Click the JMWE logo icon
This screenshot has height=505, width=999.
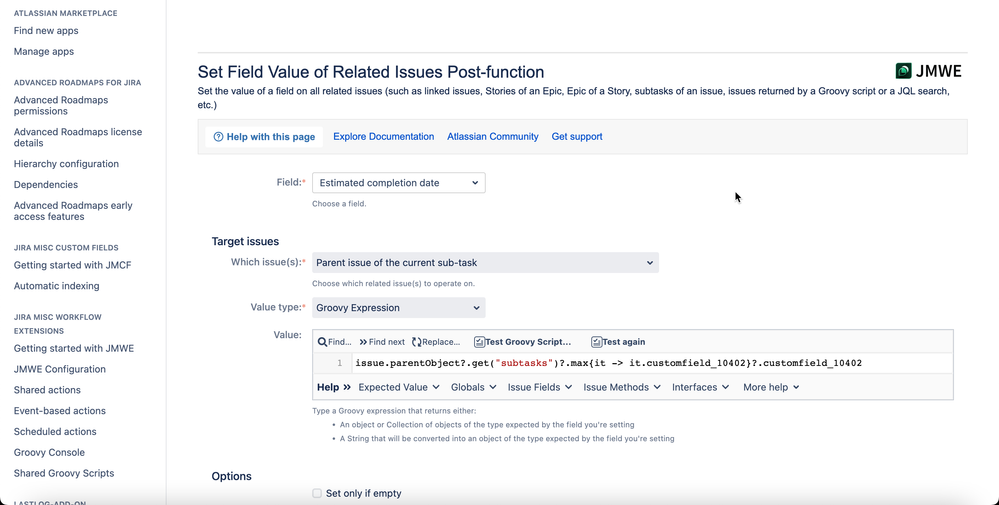[904, 71]
